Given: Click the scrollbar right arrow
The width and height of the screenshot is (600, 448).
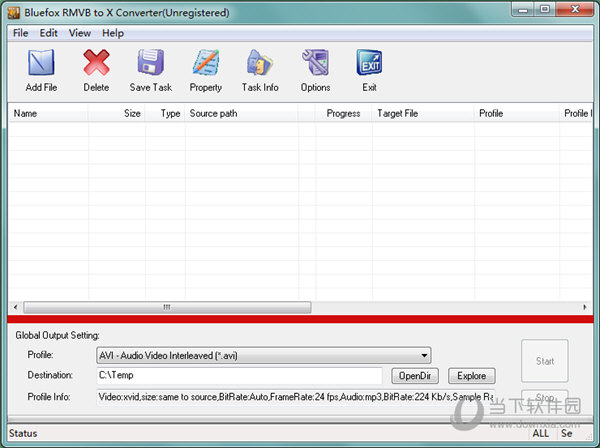Looking at the screenshot, I should (x=585, y=307).
